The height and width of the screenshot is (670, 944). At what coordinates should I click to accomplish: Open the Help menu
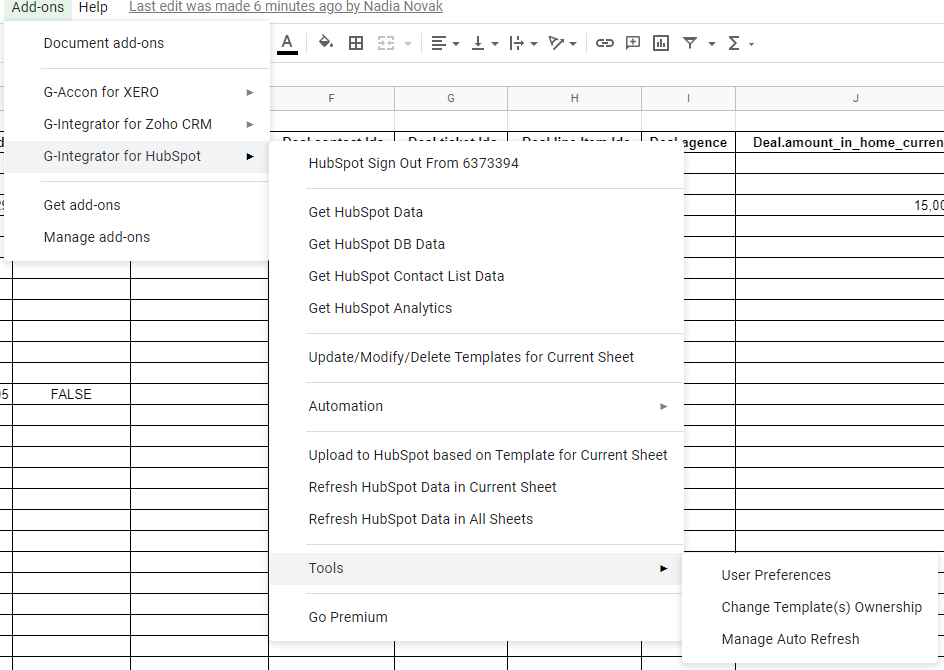click(93, 8)
